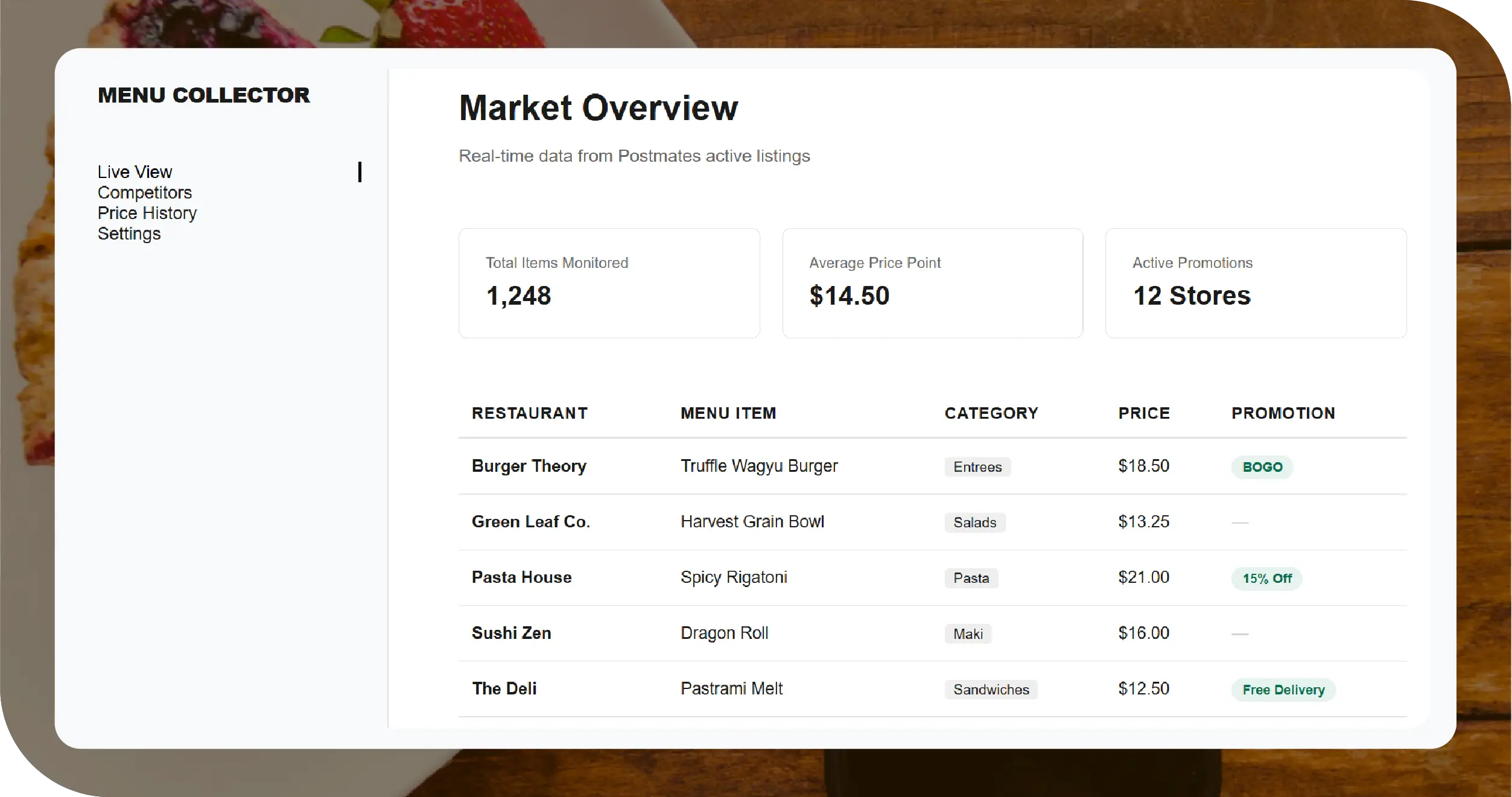This screenshot has height=797, width=1512.
Task: Select the Burger Theory restaurant row
Action: pos(529,466)
